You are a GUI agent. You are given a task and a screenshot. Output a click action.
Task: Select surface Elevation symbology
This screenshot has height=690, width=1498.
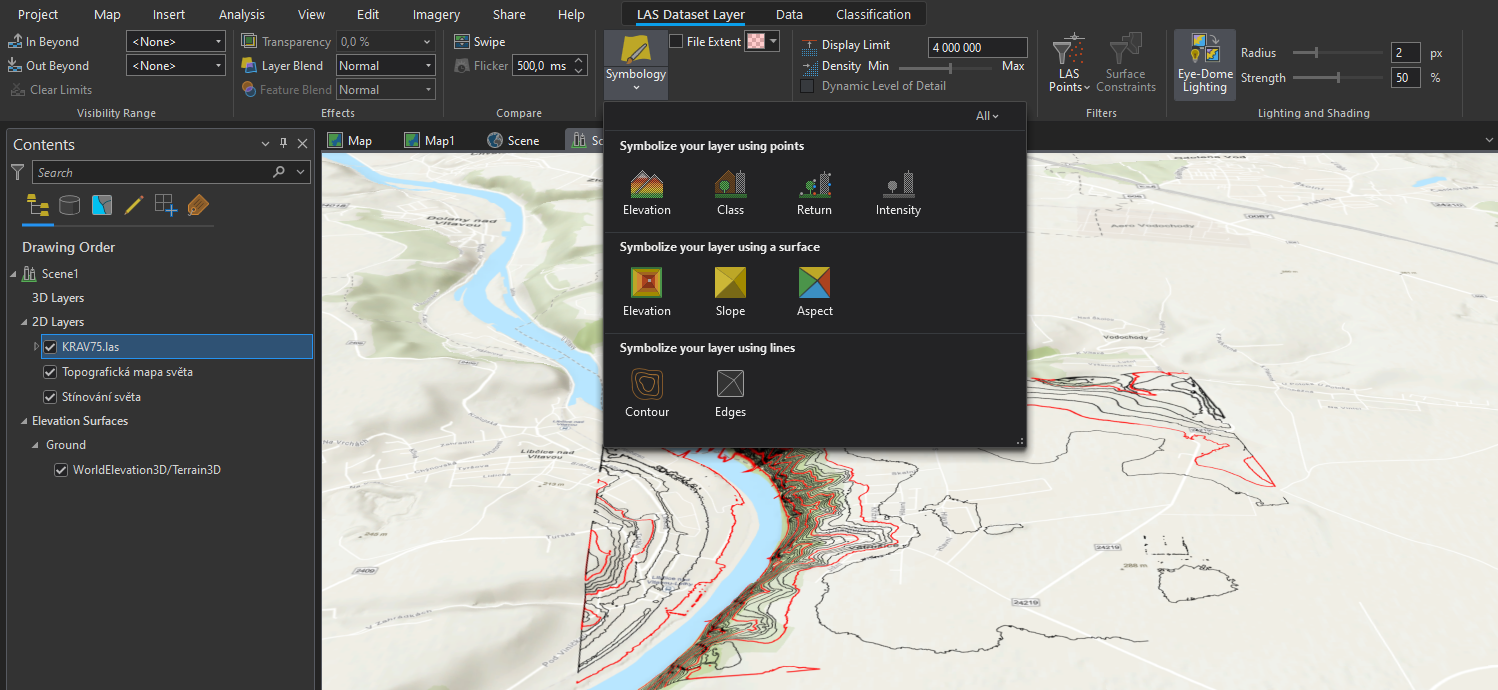pyautogui.click(x=647, y=293)
